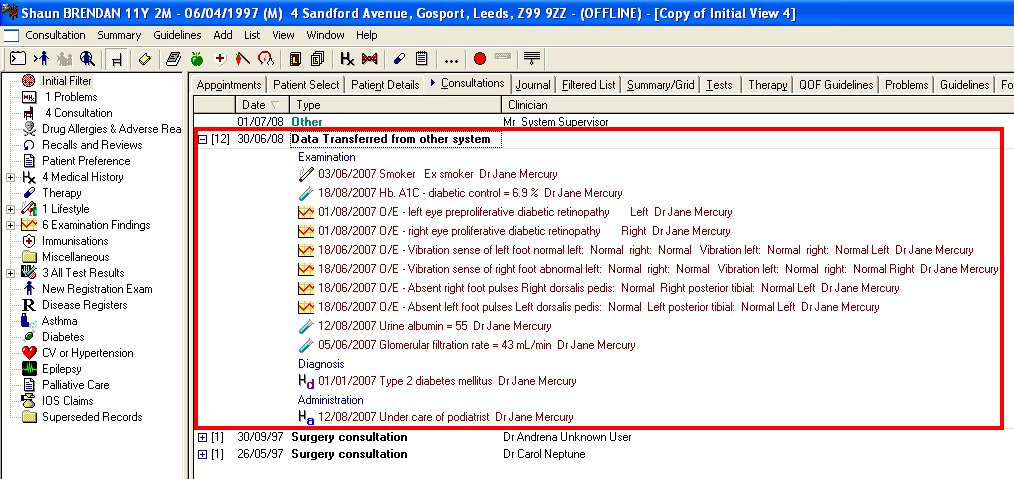Click the eraser toolbar icon

tap(145, 59)
